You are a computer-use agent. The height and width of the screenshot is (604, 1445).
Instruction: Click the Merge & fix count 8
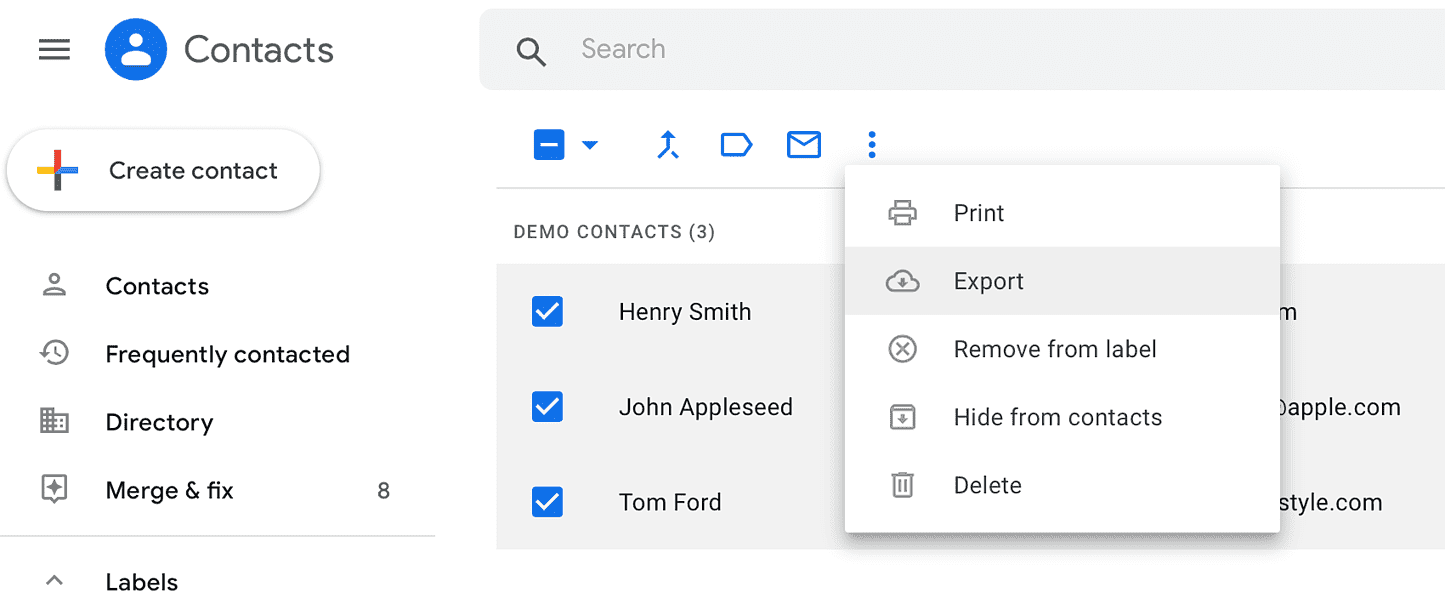383,491
